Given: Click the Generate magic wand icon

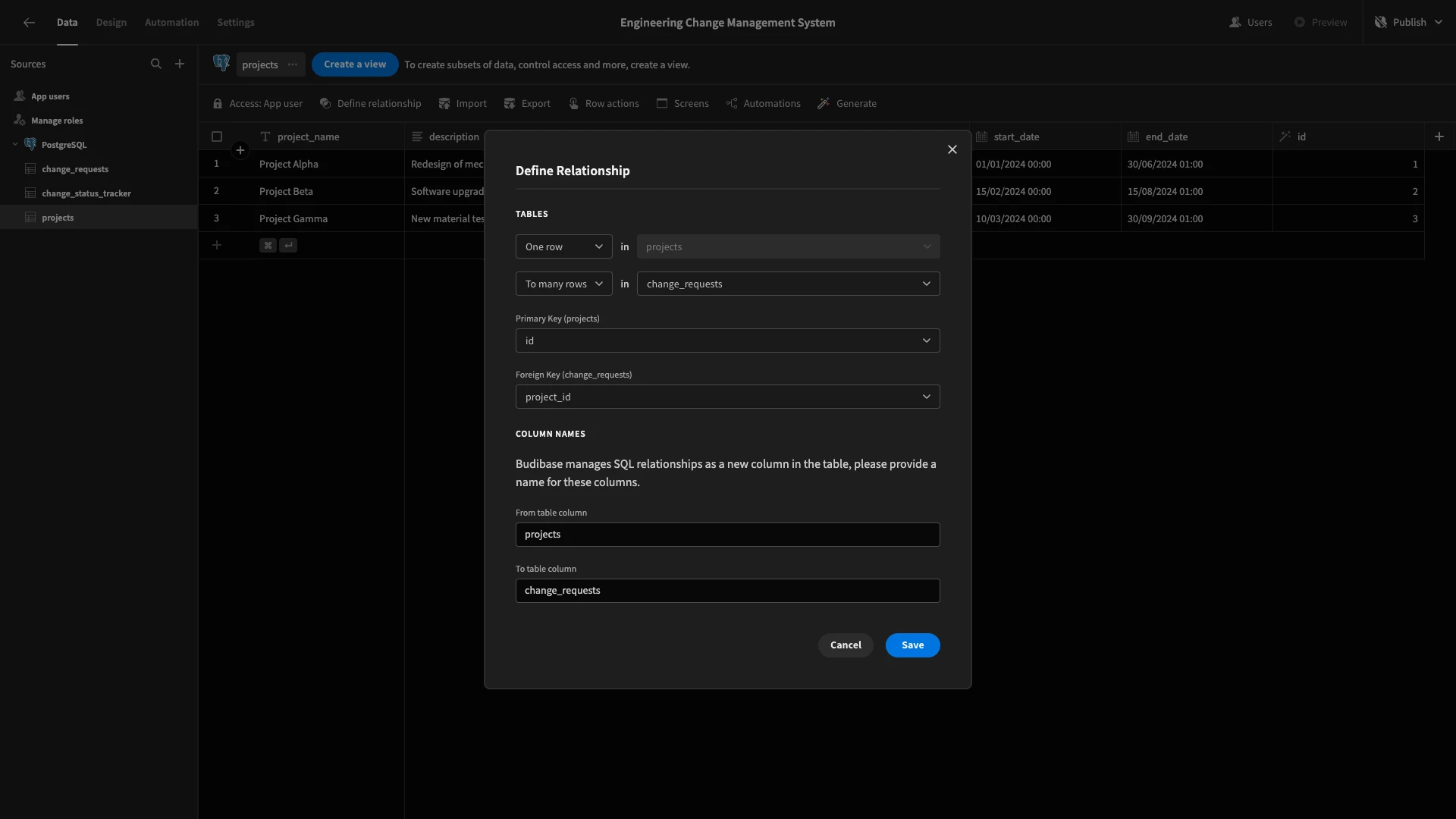Looking at the screenshot, I should (824, 104).
